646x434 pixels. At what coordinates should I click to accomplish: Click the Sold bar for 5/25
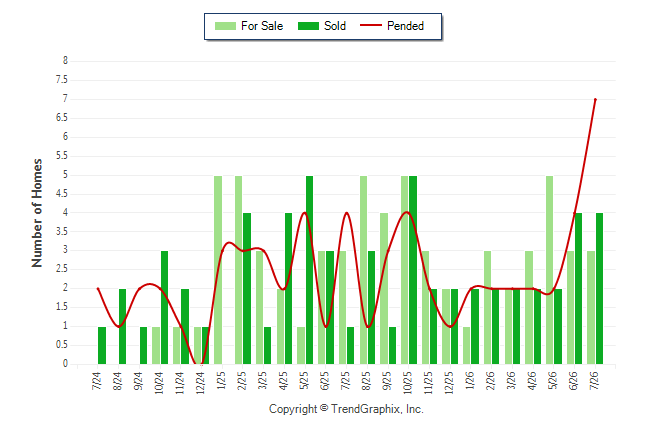309,270
